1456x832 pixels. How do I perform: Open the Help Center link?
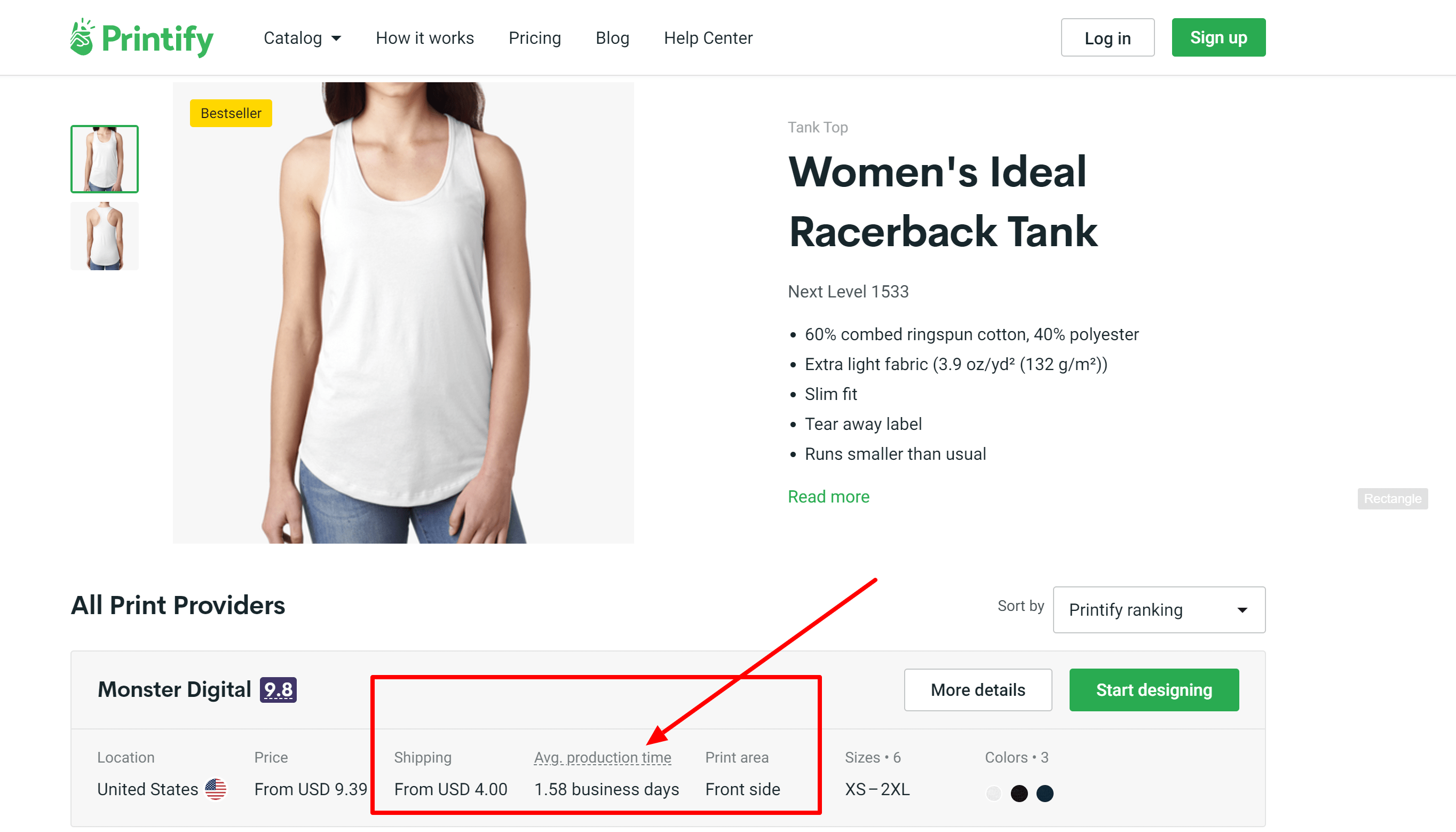point(708,38)
